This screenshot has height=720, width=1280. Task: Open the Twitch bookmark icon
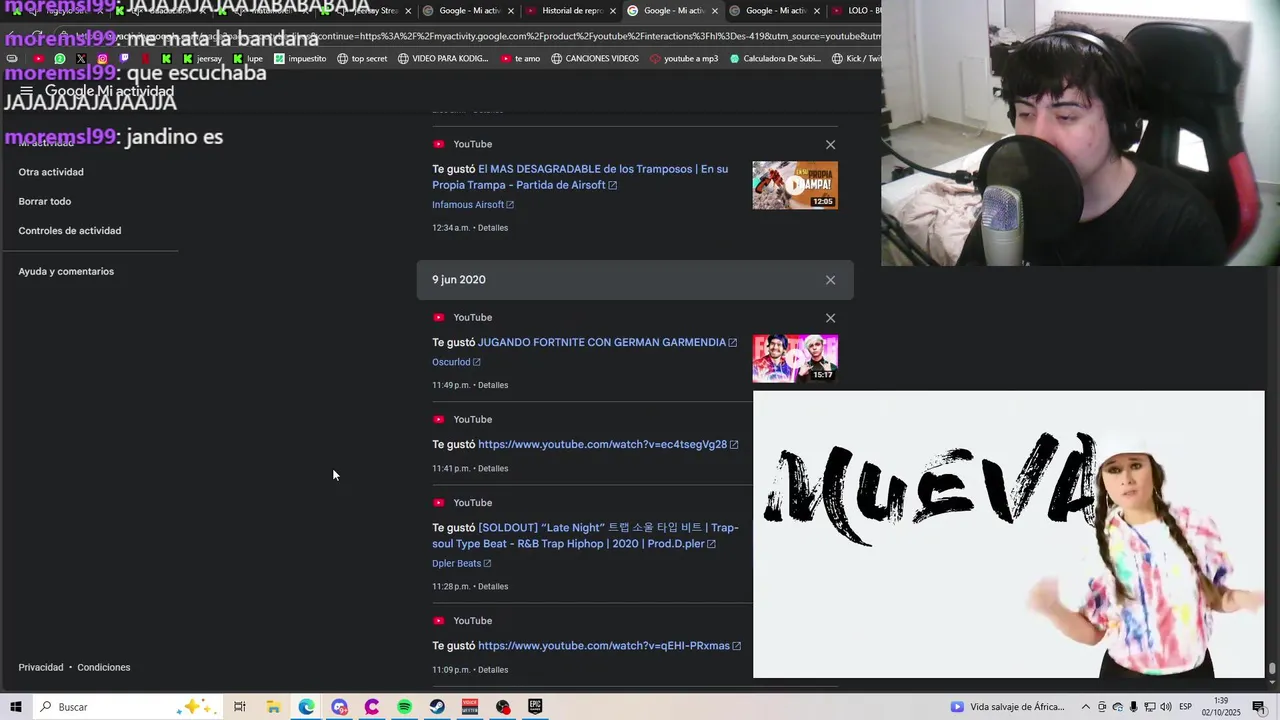tap(124, 58)
